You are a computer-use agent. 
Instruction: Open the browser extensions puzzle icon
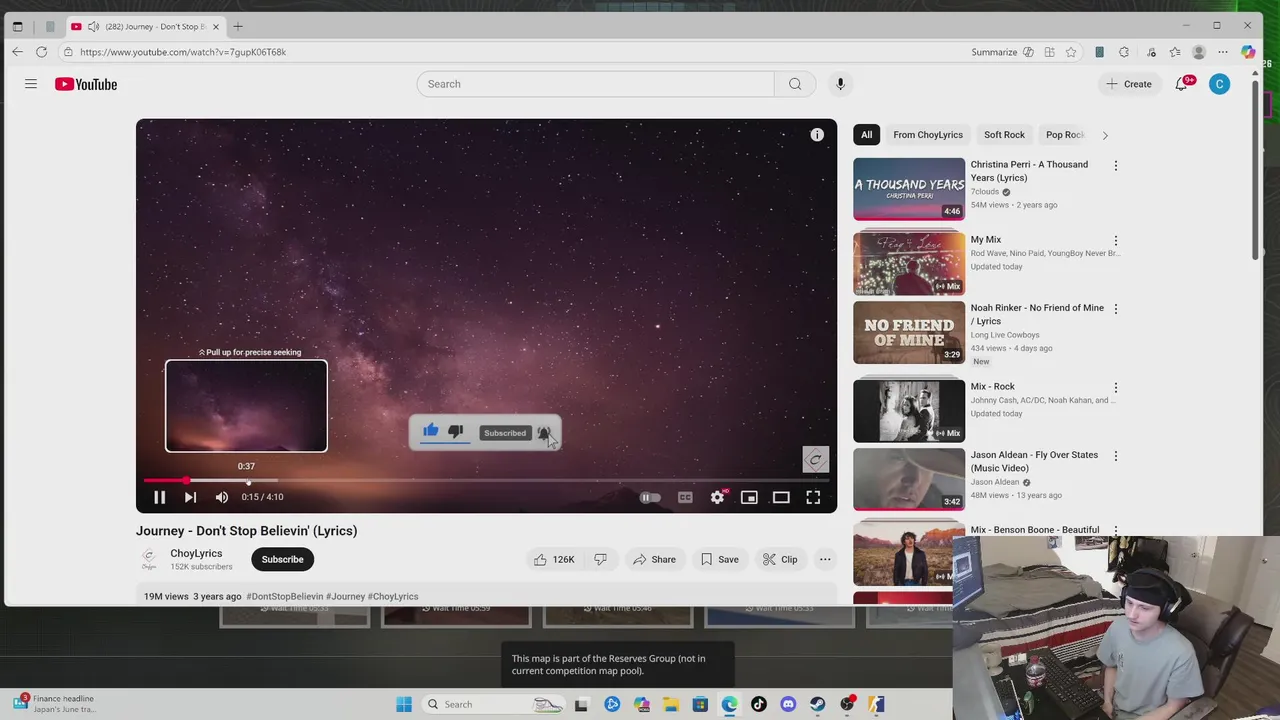1124,52
